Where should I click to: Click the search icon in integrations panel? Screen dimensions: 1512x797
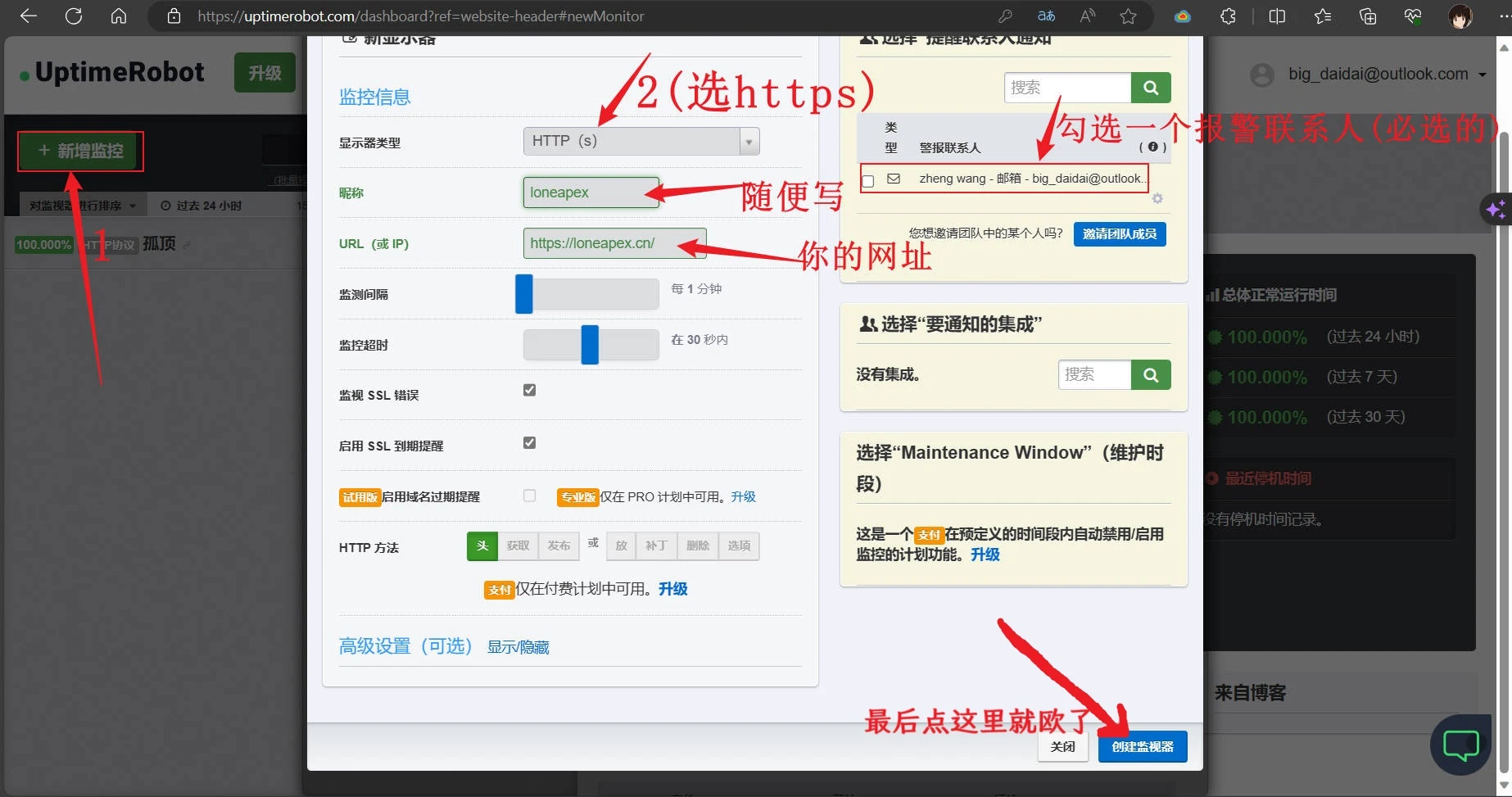pyautogui.click(x=1150, y=375)
